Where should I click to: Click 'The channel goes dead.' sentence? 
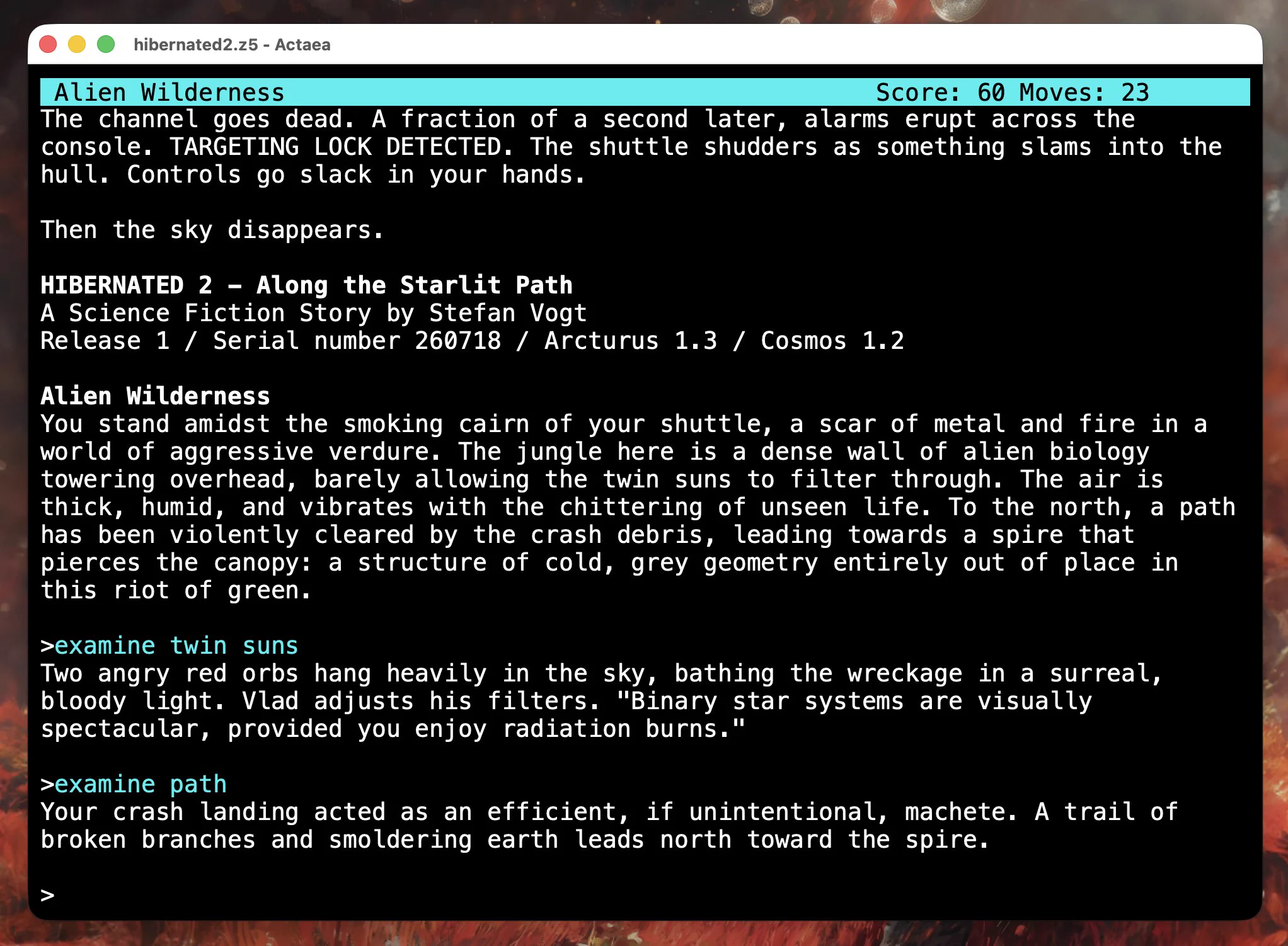pos(198,119)
